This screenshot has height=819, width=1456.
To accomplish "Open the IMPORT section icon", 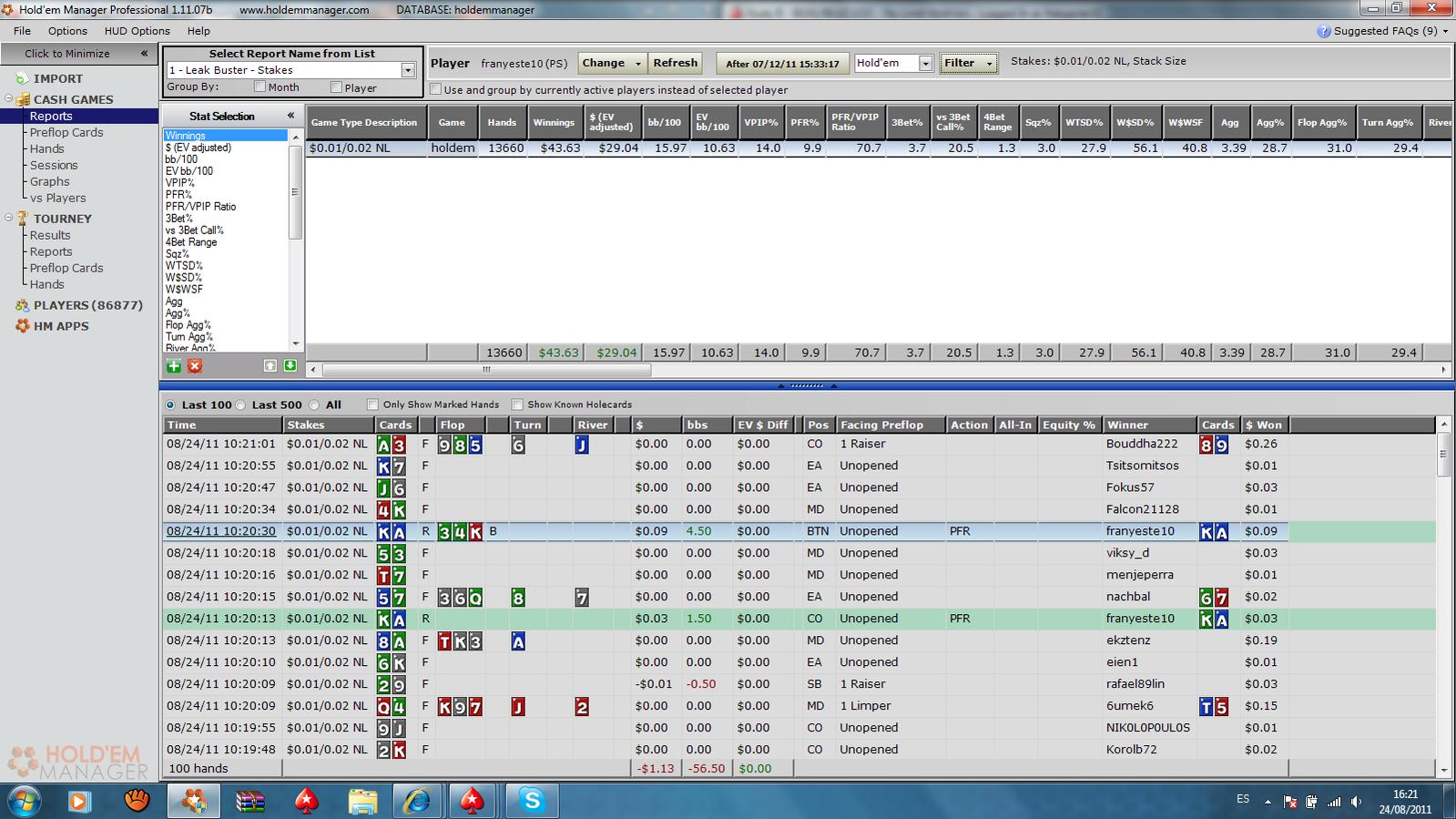I will (22, 79).
